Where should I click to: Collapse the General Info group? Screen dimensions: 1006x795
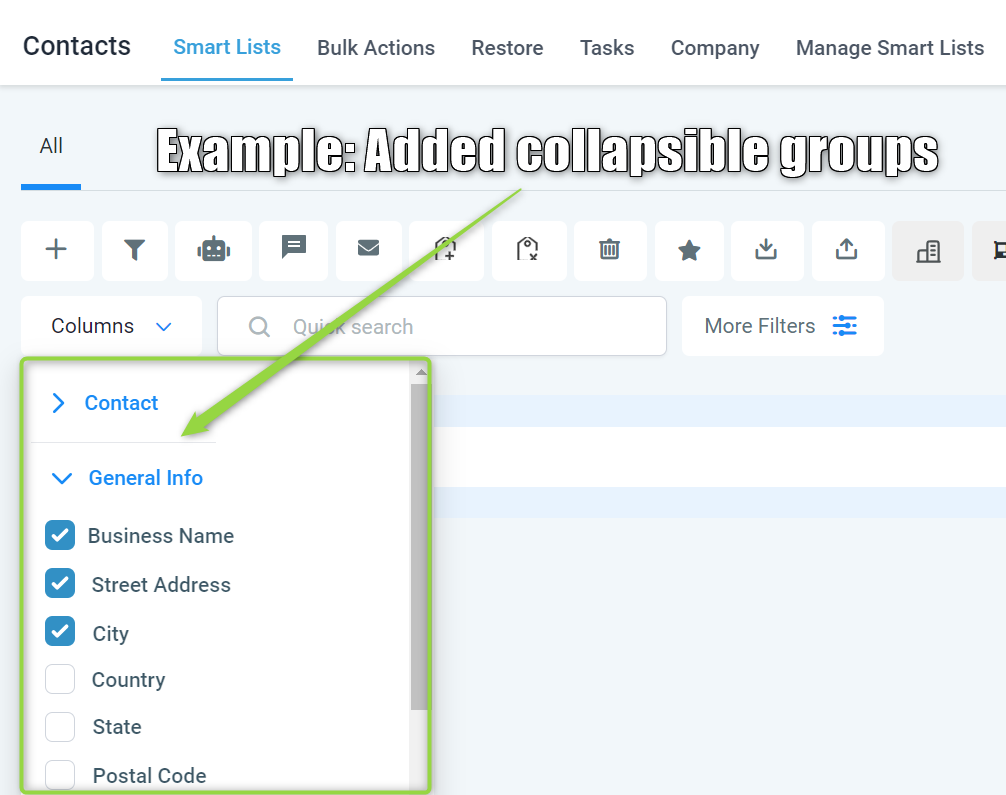point(62,478)
